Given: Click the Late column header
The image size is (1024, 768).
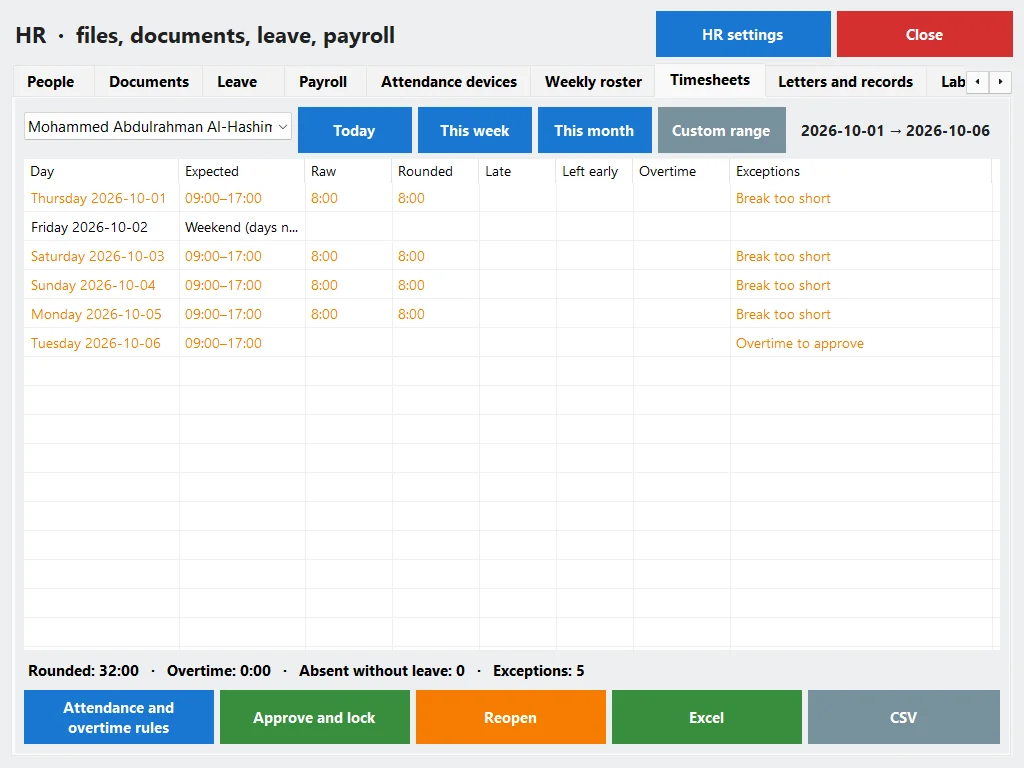Looking at the screenshot, I should tap(518, 172).
